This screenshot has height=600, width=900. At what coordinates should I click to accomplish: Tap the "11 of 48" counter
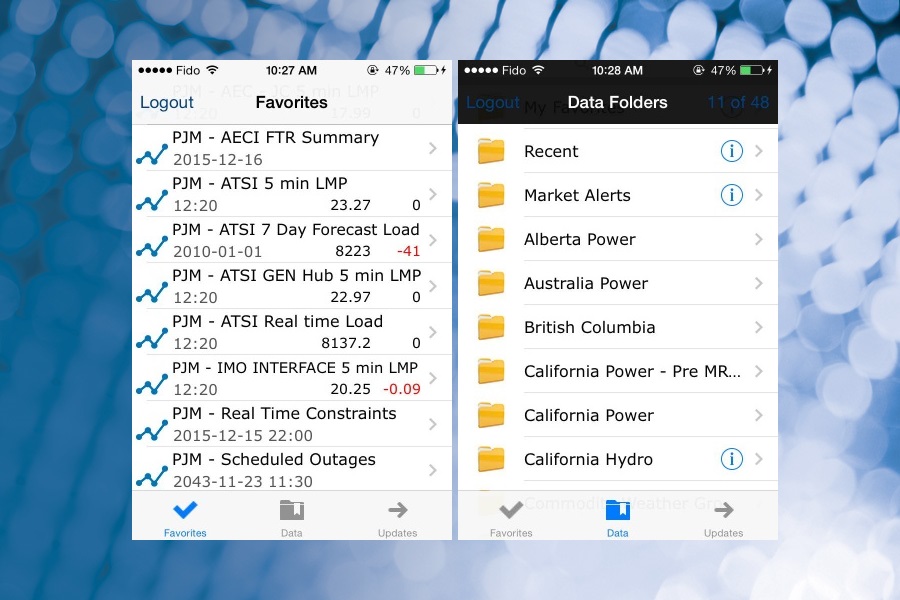tap(738, 102)
